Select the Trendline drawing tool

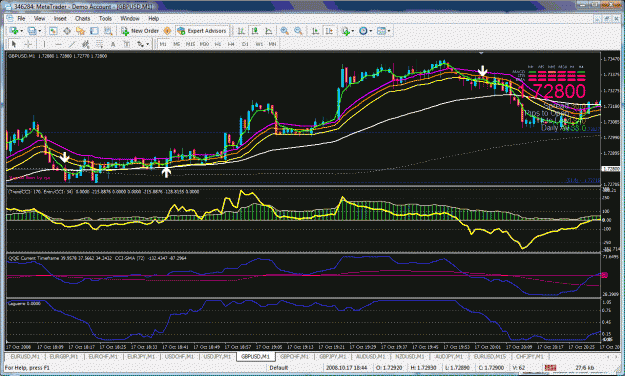72,44
